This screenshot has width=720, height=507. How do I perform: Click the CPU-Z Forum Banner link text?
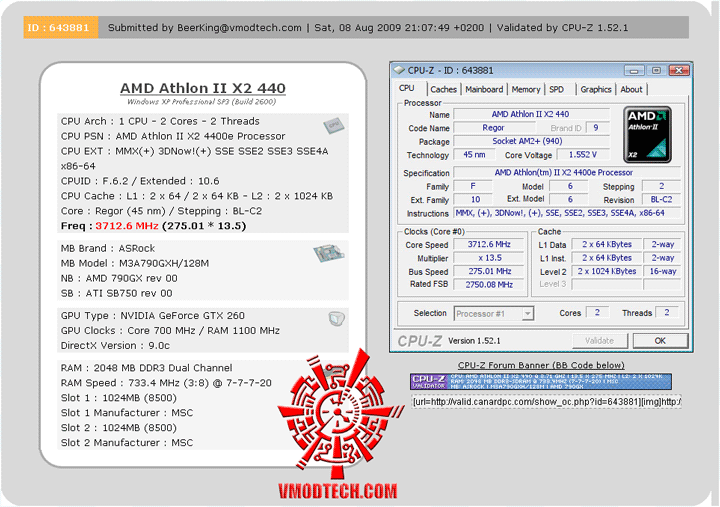541,366
